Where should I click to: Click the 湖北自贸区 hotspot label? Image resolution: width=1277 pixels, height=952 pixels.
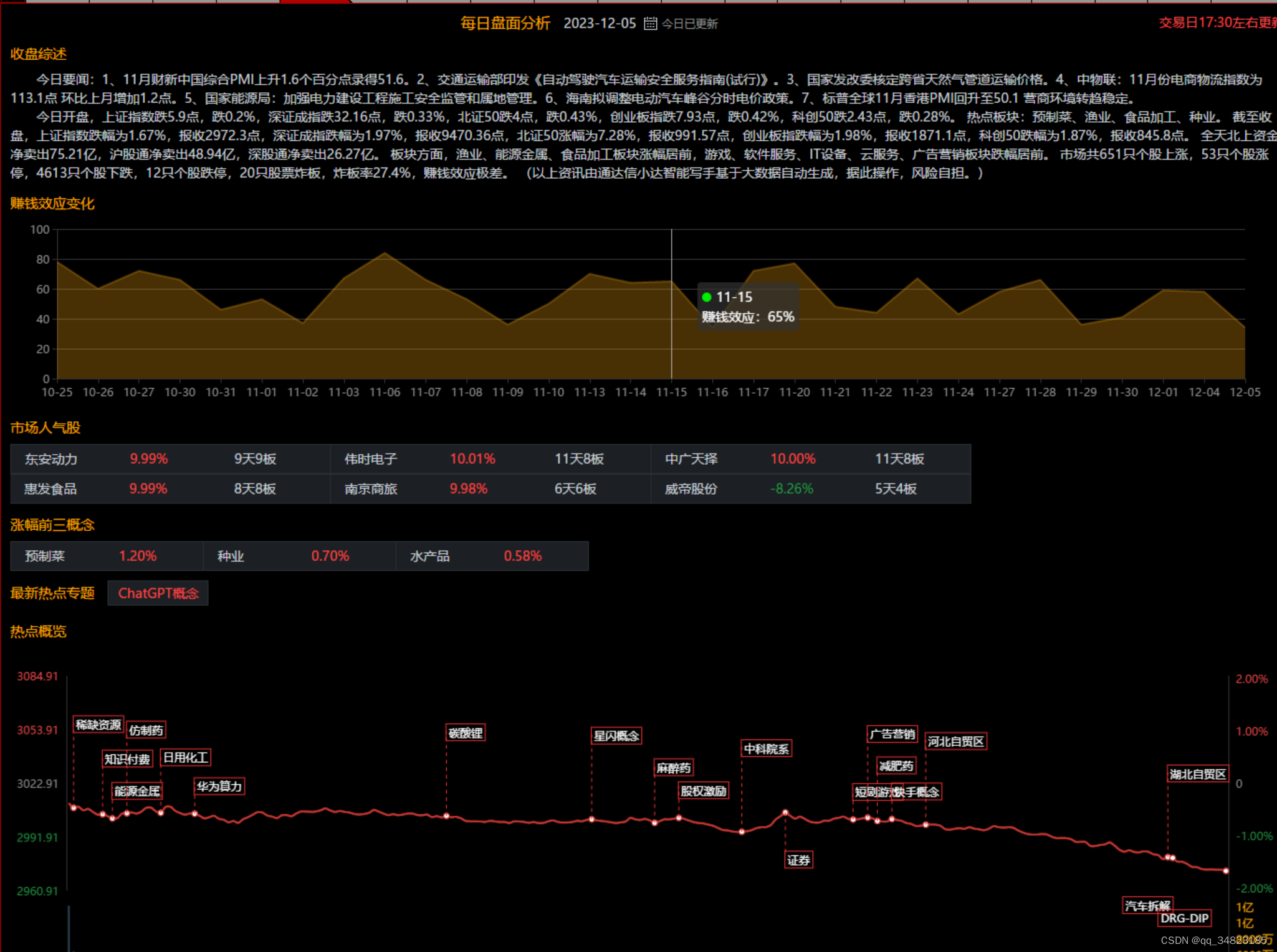tap(1198, 774)
